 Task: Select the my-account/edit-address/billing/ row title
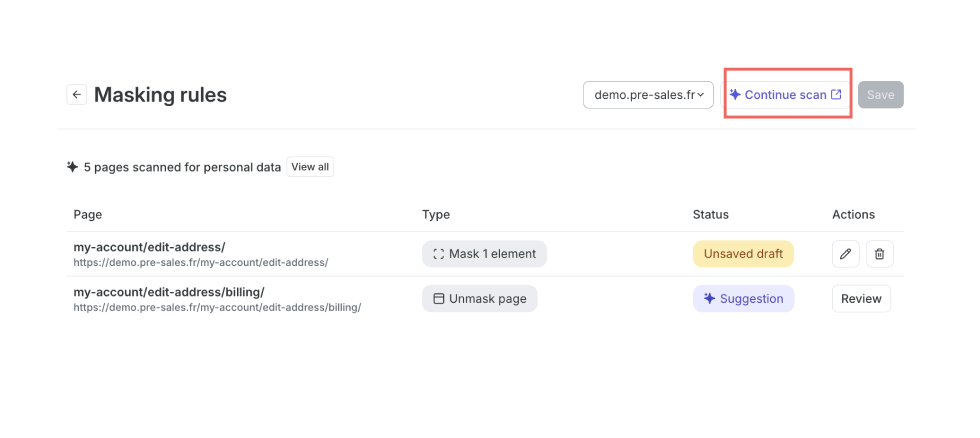click(169, 292)
